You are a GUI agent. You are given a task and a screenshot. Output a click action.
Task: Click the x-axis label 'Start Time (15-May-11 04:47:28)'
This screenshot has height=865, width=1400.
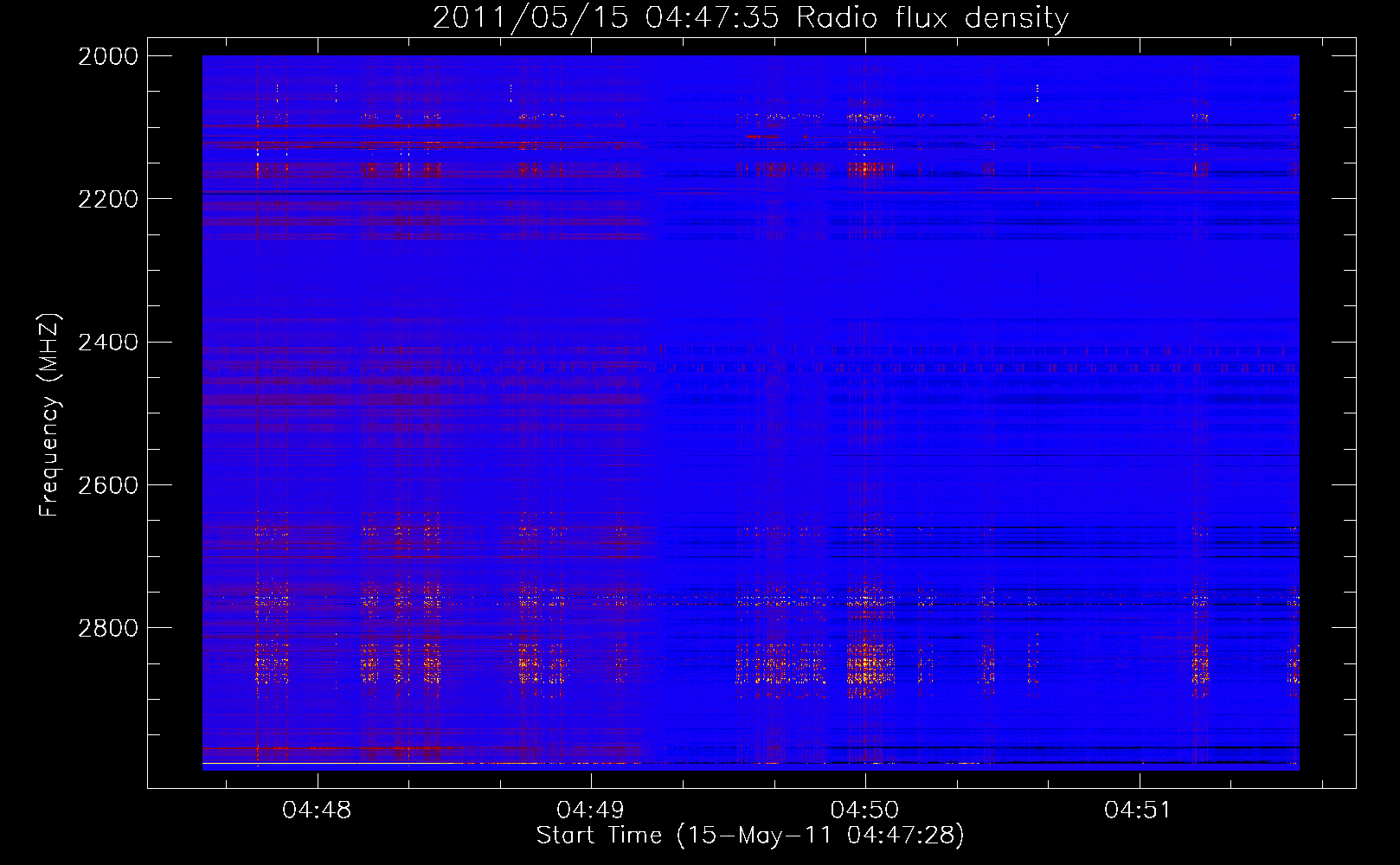pyautogui.click(x=750, y=836)
